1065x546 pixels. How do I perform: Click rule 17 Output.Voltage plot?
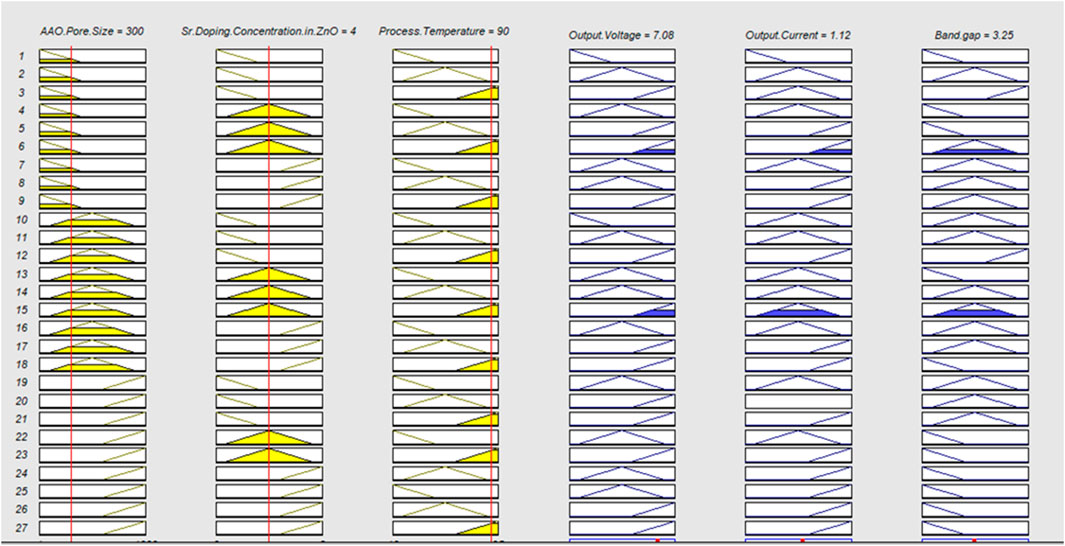[622, 346]
